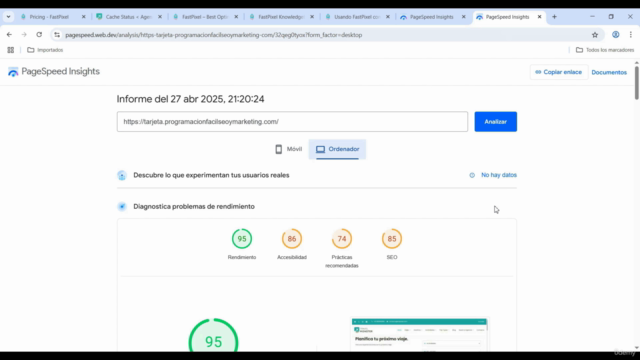Click the Analizar button
Image resolution: width=640 pixels, height=360 pixels.
[496, 122]
